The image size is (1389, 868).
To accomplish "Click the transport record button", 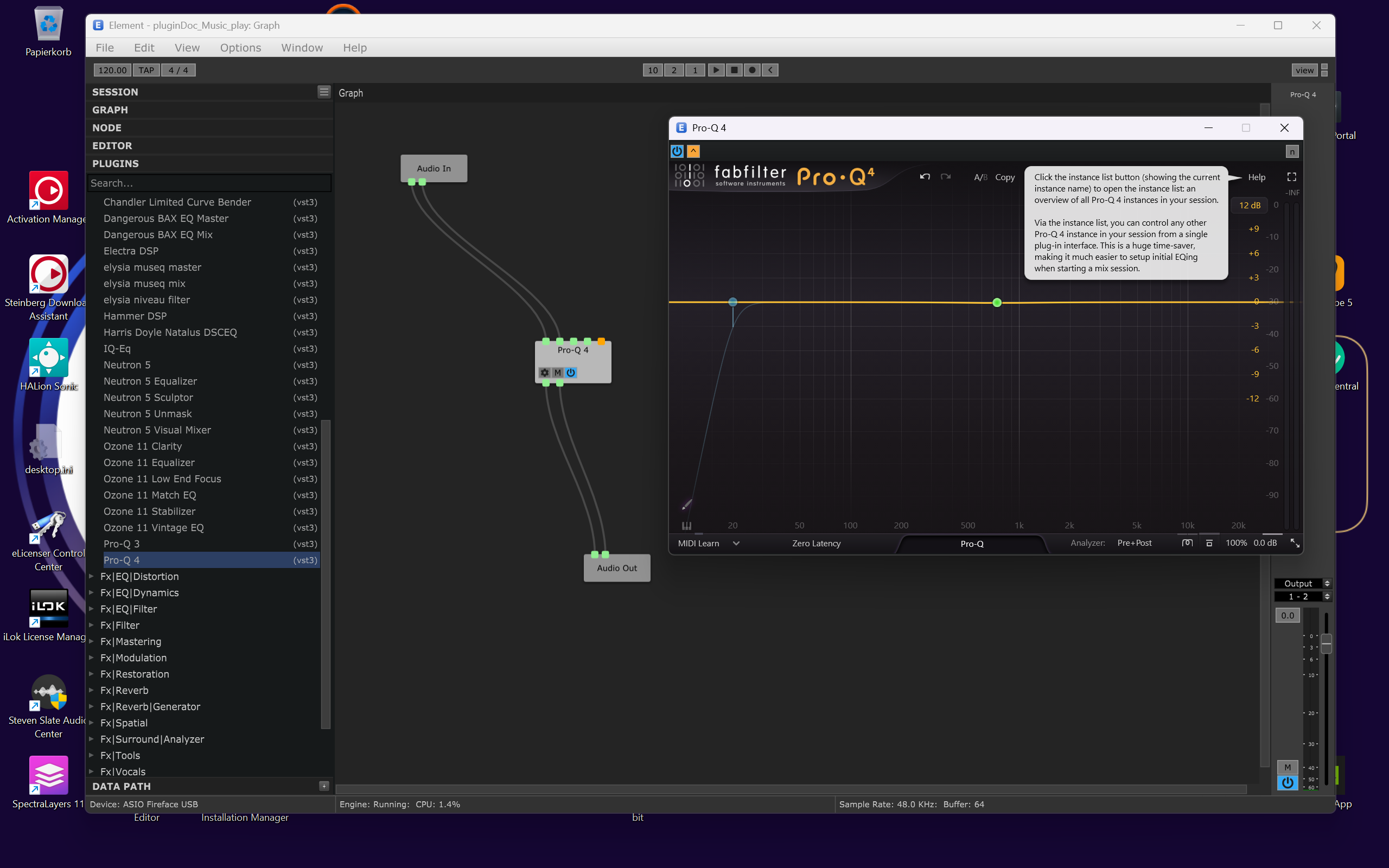I will point(752,70).
